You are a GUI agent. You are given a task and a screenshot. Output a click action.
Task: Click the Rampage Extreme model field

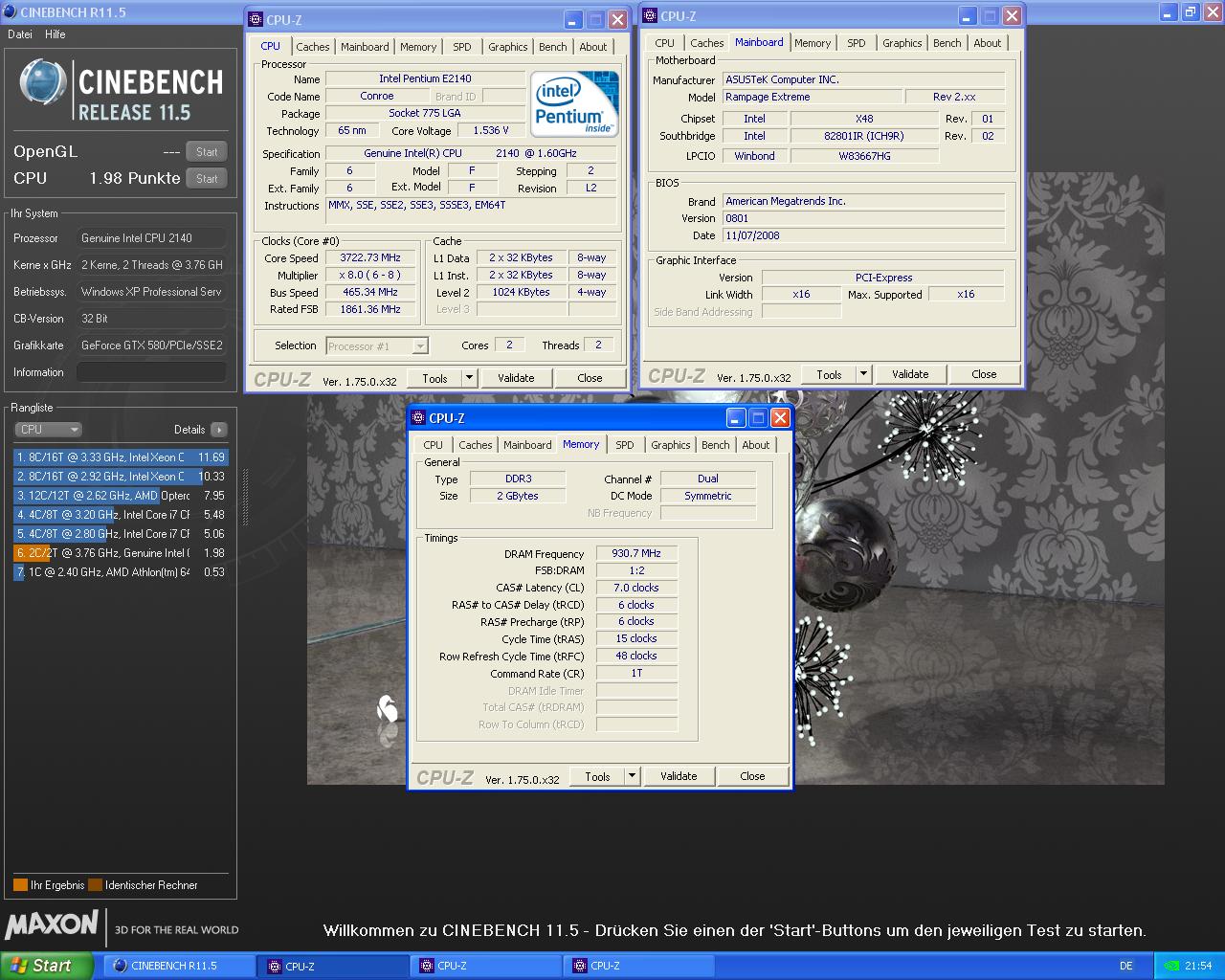point(812,98)
